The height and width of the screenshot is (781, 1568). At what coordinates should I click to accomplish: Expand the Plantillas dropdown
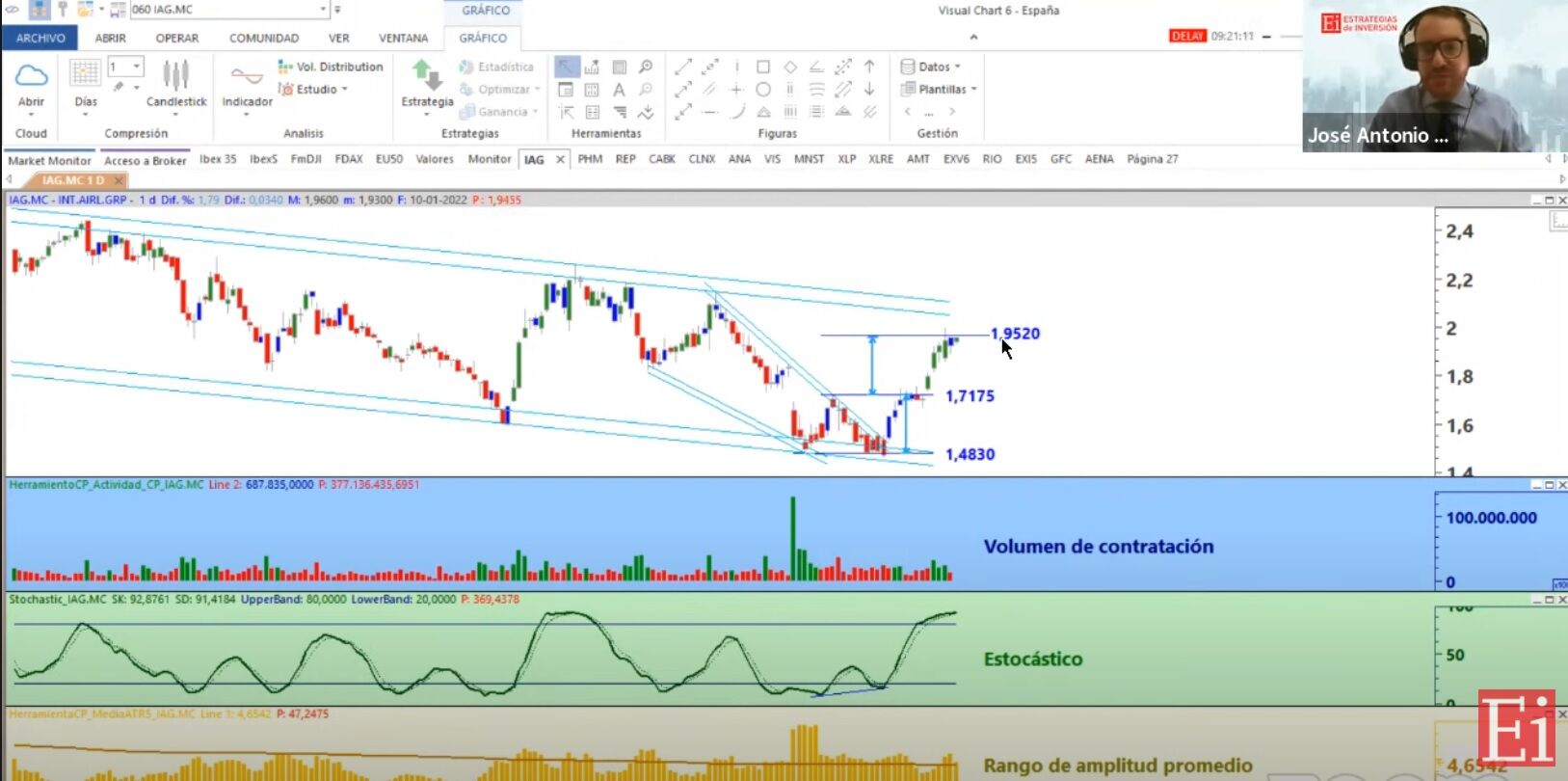click(x=938, y=89)
